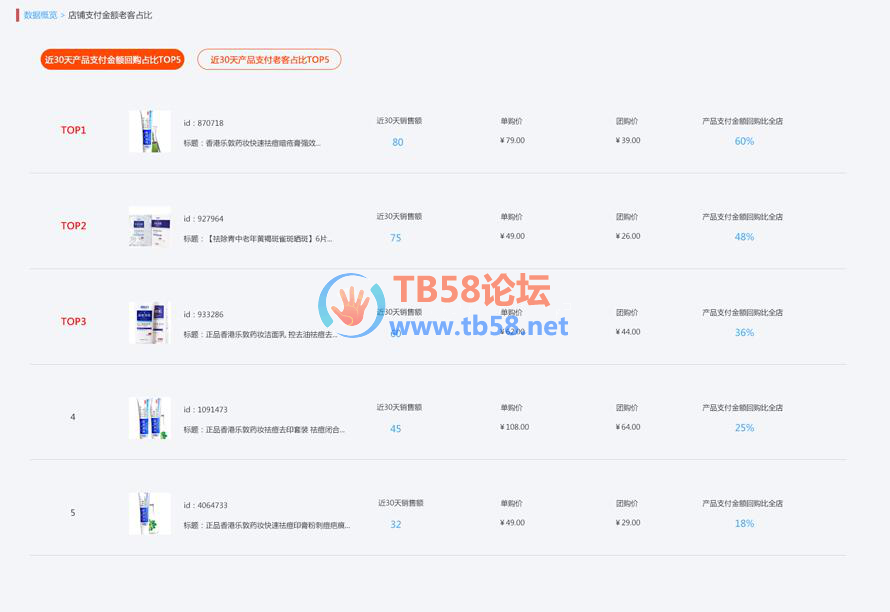Select 近30天产品支付金额回购占比TOP5 tab
890x612 pixels.
[x=112, y=60]
